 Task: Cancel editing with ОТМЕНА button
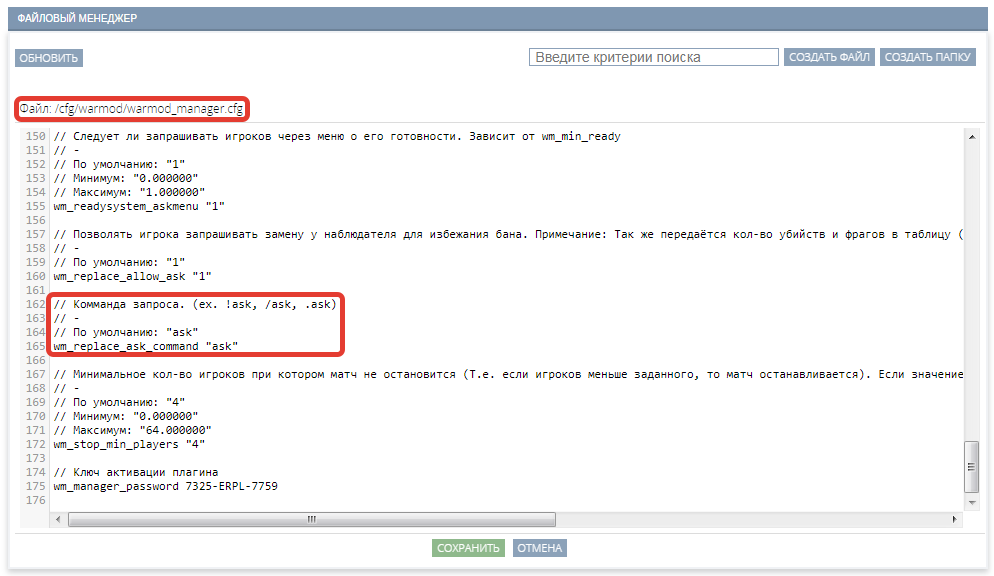(539, 548)
